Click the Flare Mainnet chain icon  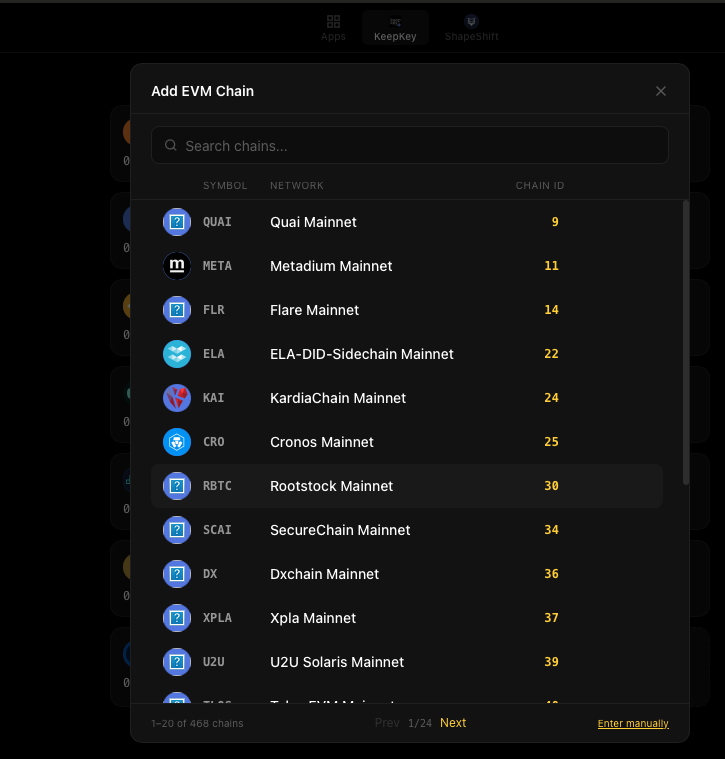point(177,310)
